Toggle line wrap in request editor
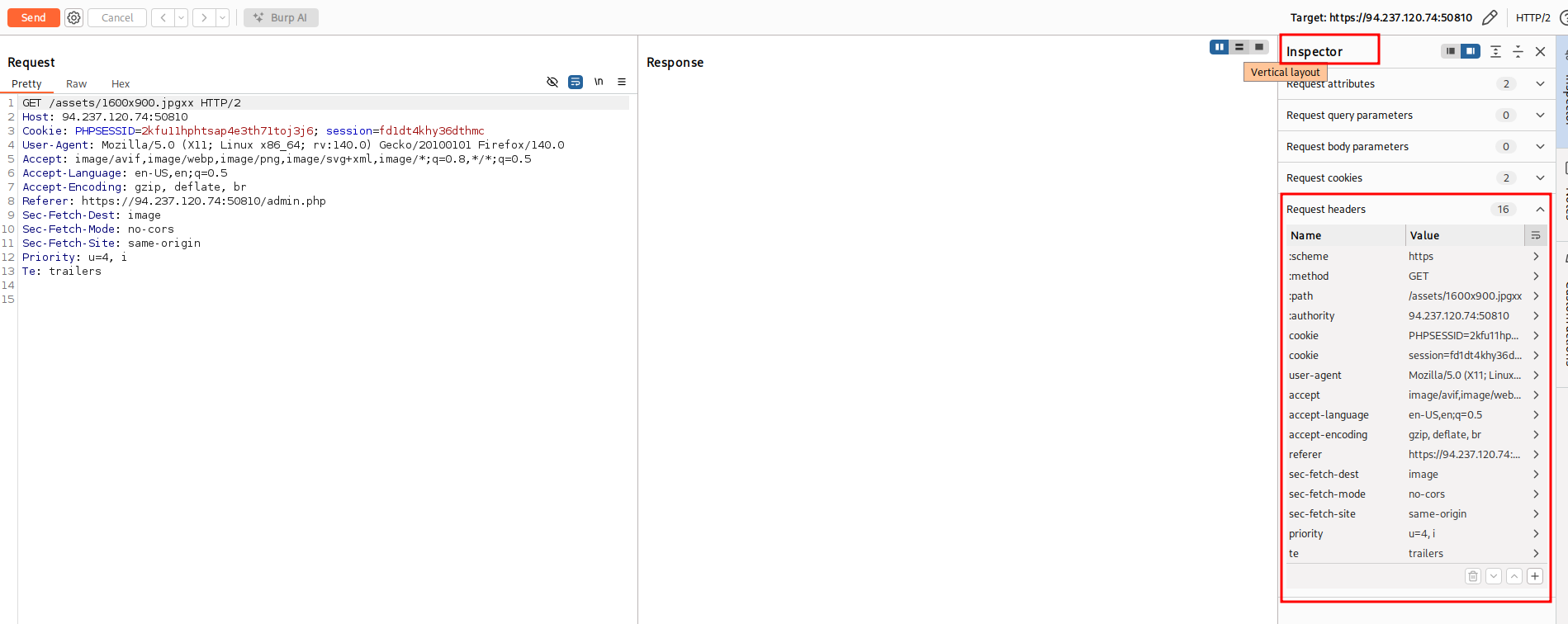This screenshot has height=624, width=1568. (576, 82)
